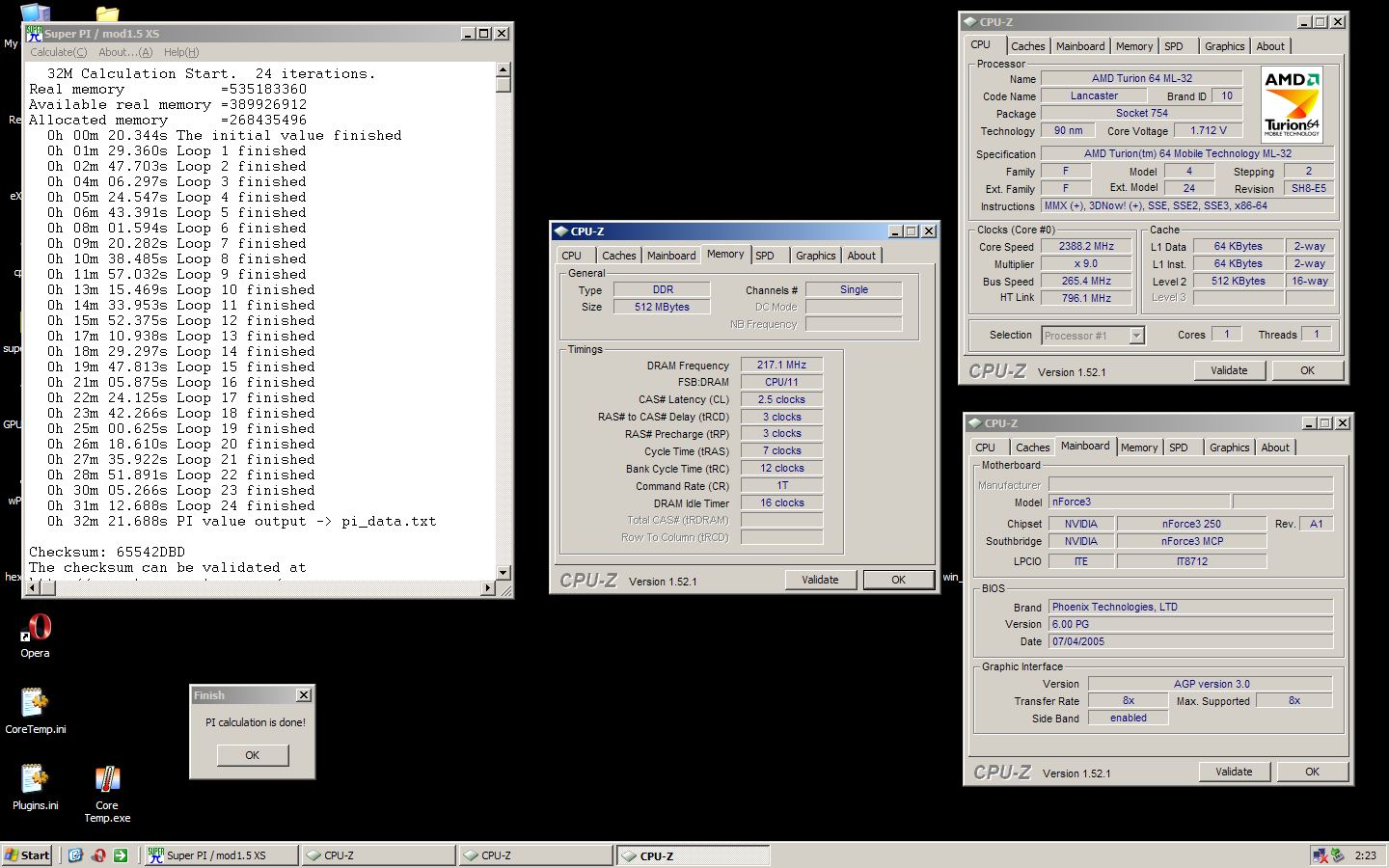The width and height of the screenshot is (1389, 868).
Task: Click OK in the Finish dialog
Action: (253, 755)
